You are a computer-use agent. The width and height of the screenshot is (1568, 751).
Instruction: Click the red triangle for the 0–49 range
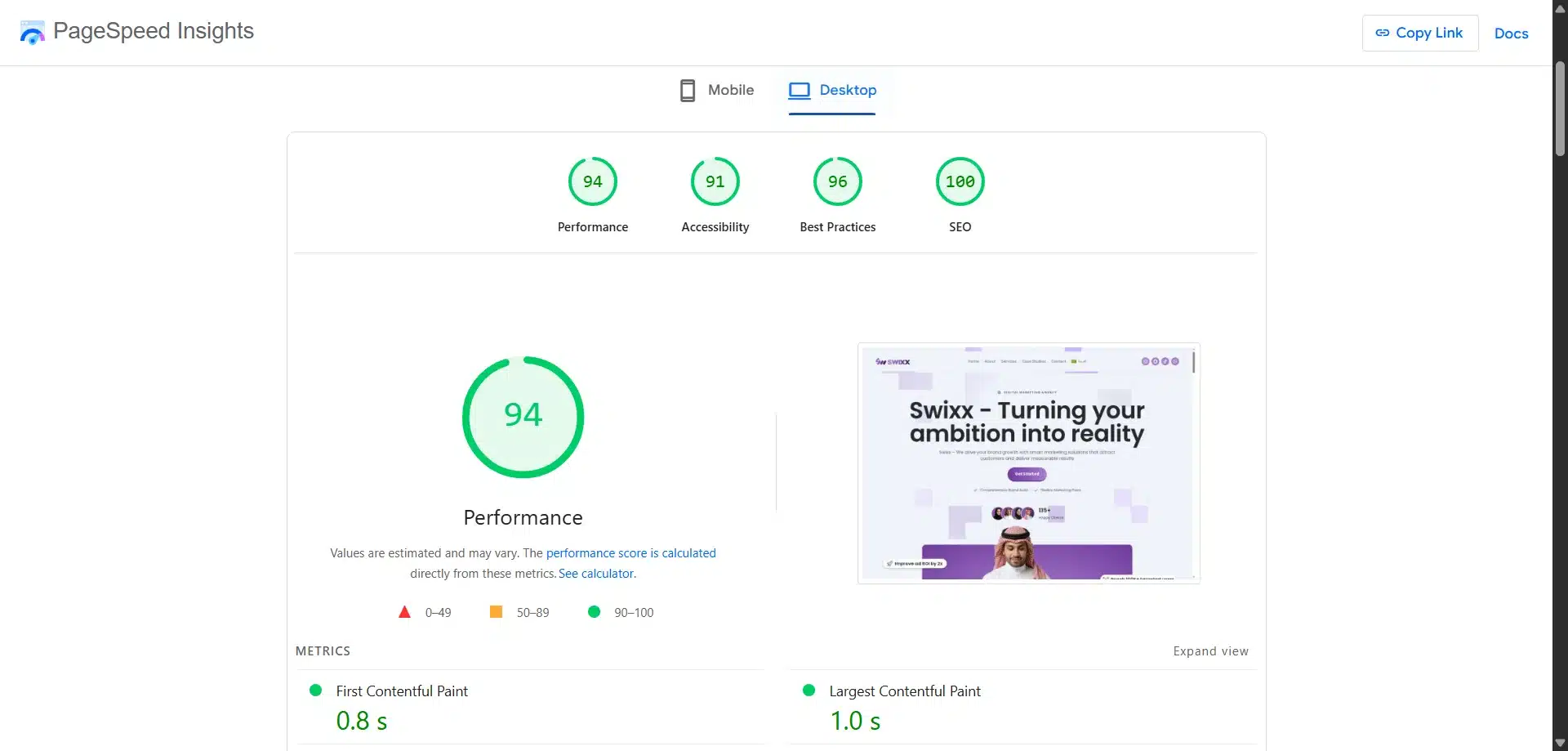404,611
